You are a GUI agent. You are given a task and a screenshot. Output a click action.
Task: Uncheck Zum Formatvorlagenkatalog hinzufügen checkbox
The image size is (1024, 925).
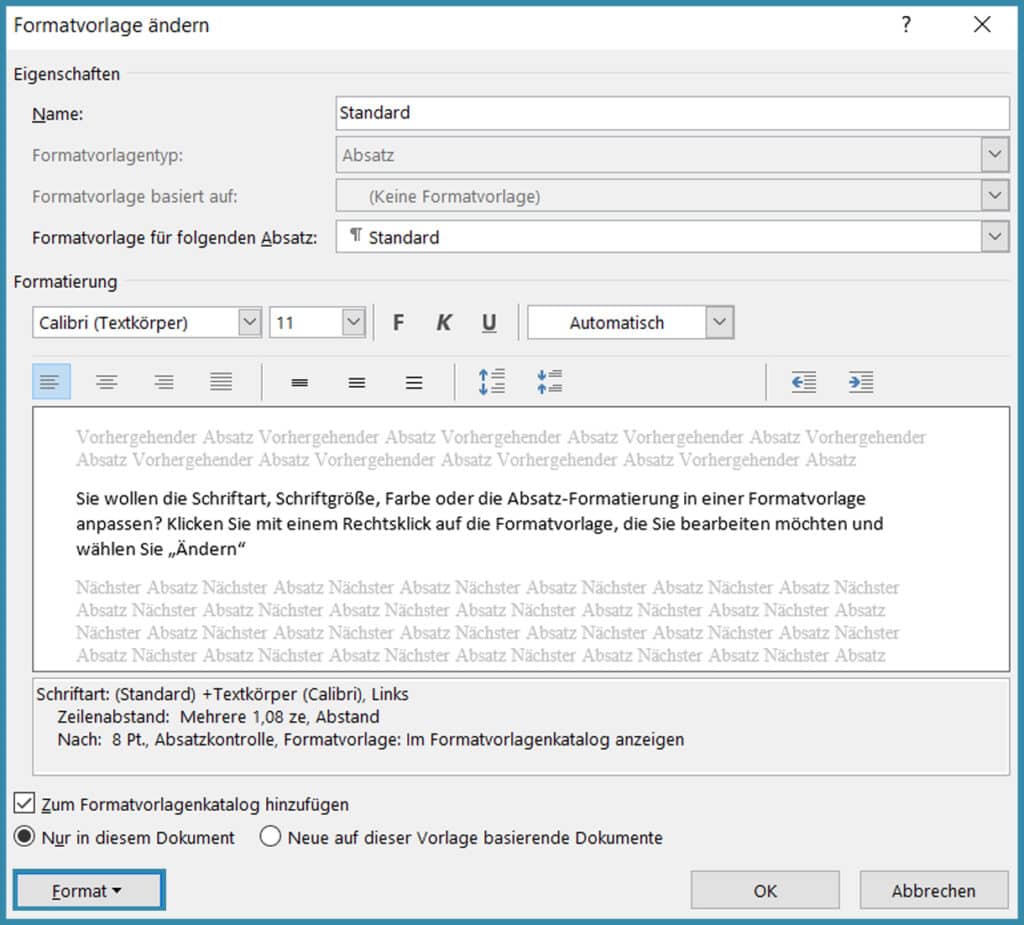[23, 804]
